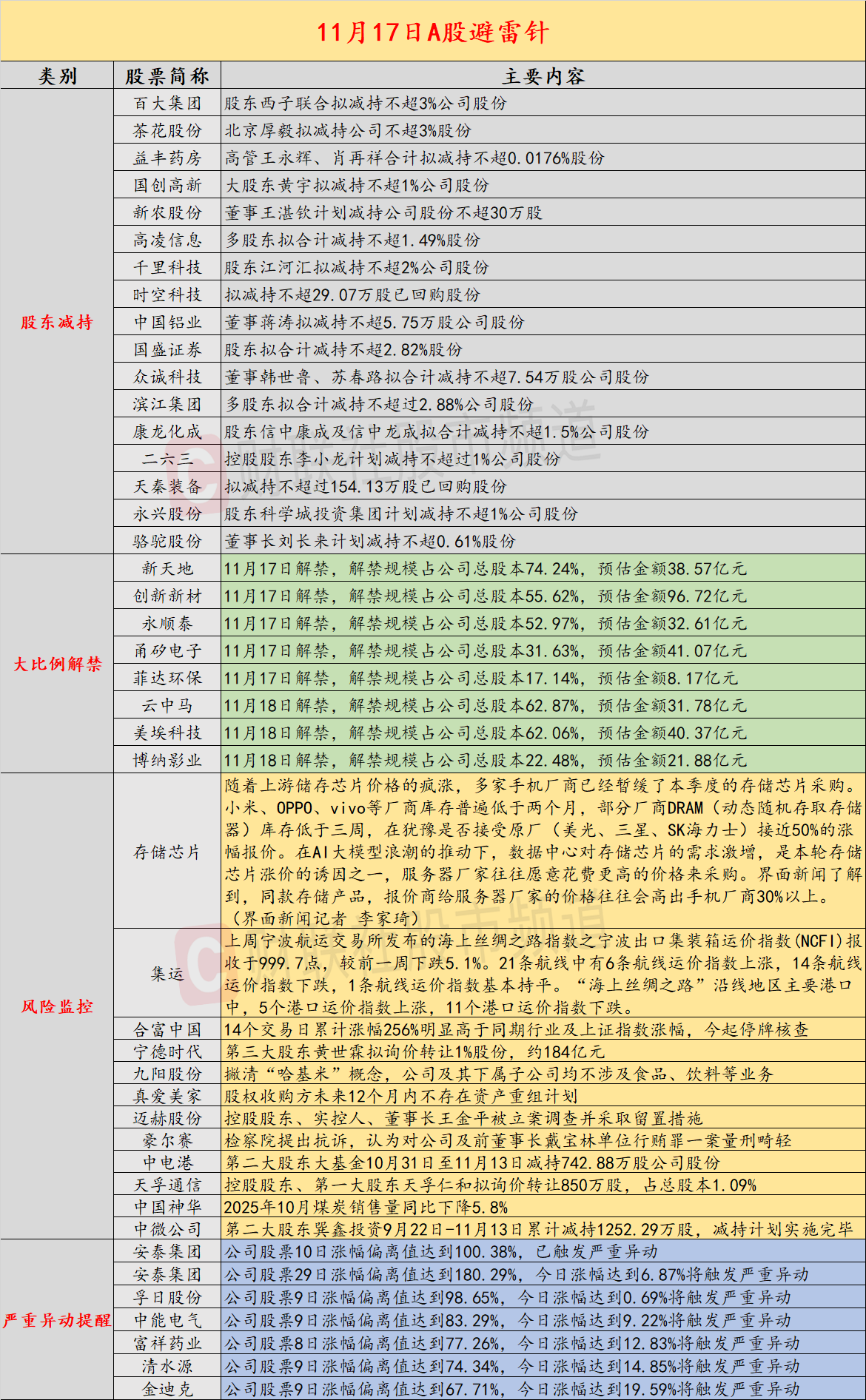Image resolution: width=866 pixels, height=1400 pixels.
Task: Click the stock name 中电港
Action: pos(167,1163)
